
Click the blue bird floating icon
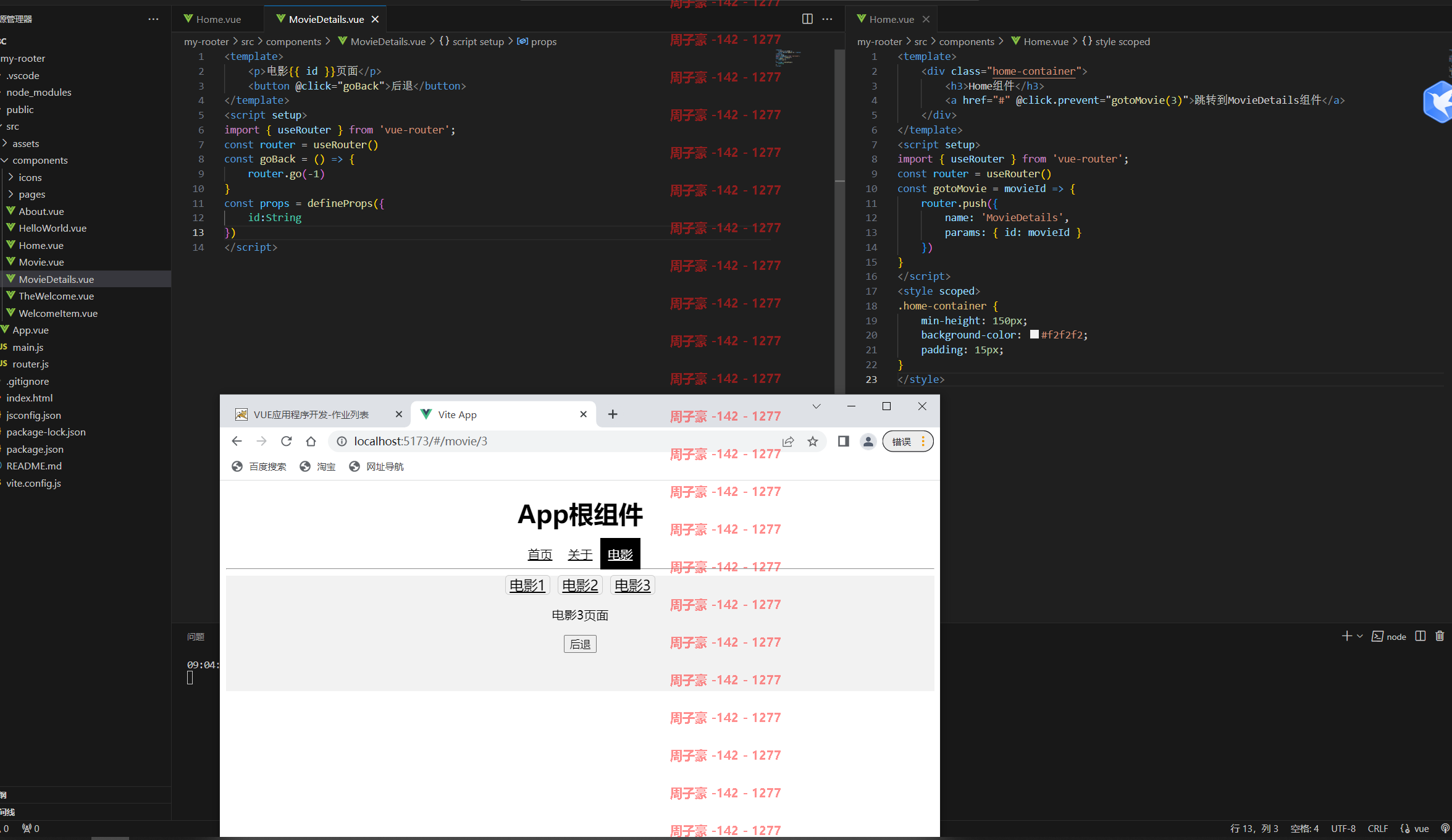click(x=1439, y=102)
